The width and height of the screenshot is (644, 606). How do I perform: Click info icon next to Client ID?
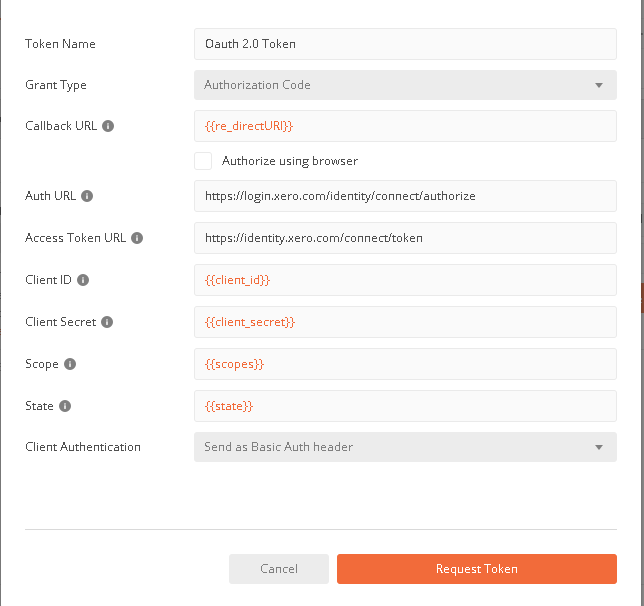coord(83,280)
